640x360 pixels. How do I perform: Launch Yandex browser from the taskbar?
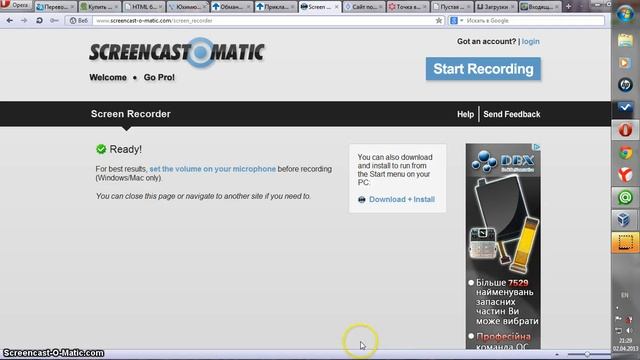[625, 175]
